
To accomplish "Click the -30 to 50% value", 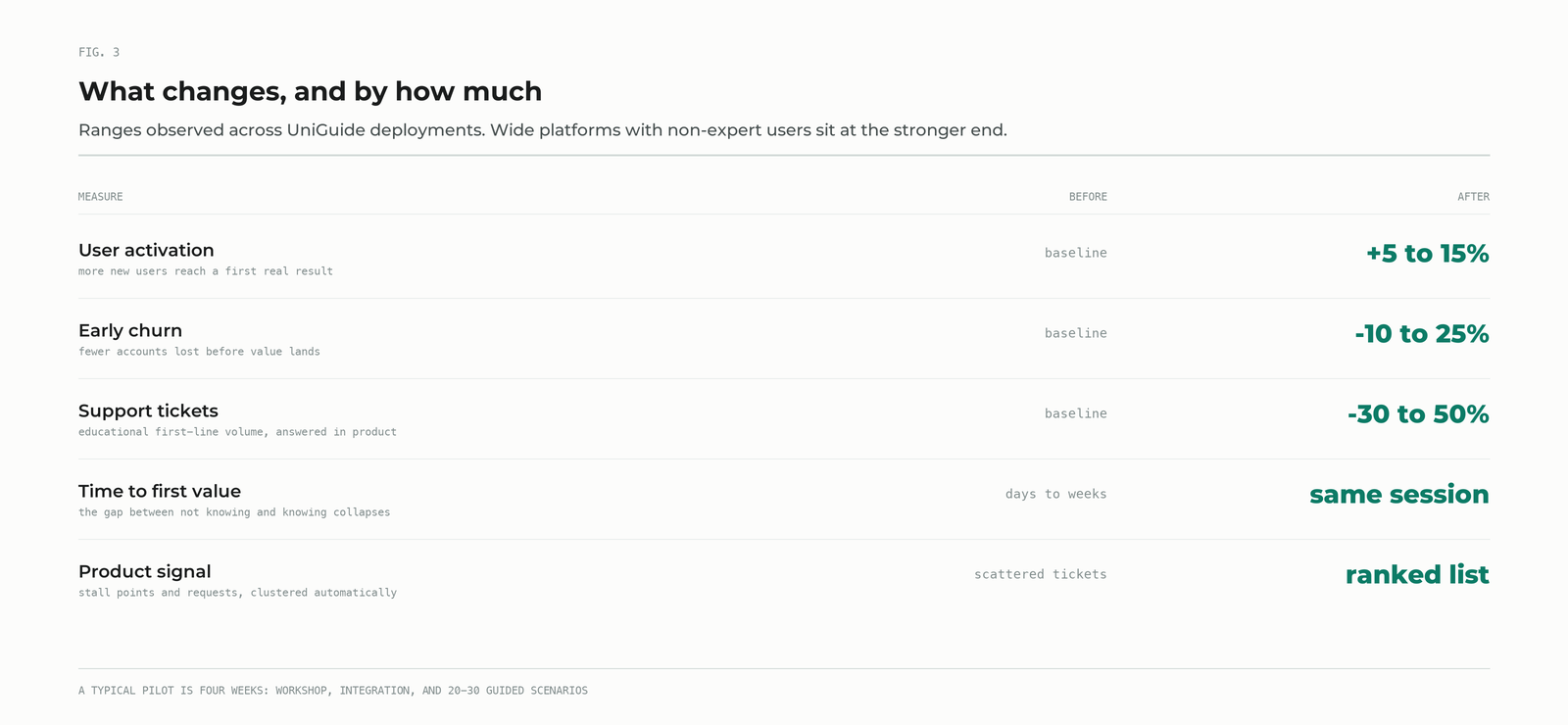I will [1418, 414].
